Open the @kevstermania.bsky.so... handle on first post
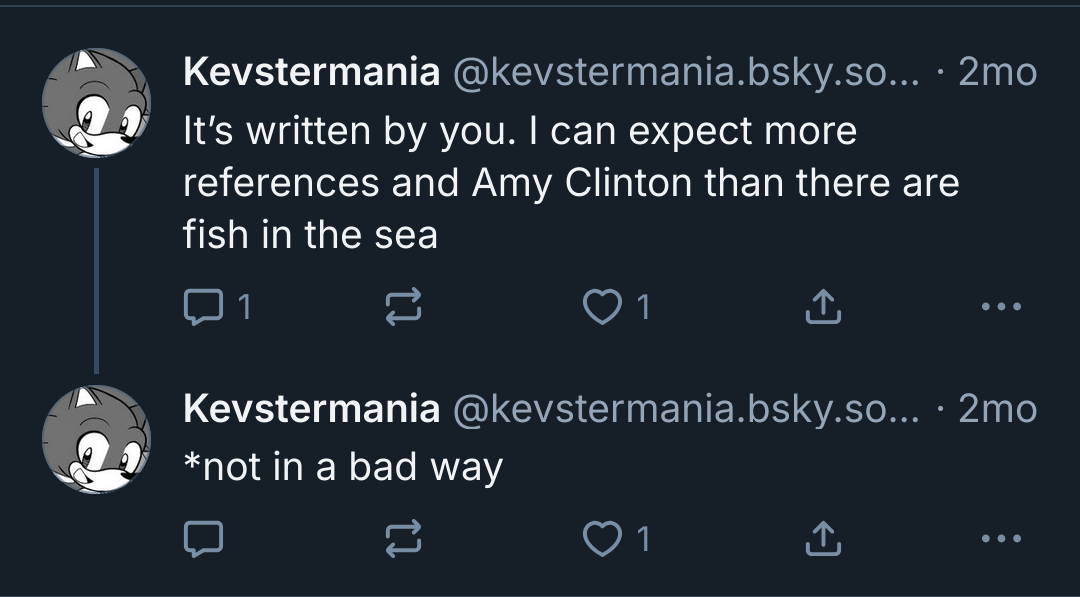1080x597 pixels. tap(686, 72)
